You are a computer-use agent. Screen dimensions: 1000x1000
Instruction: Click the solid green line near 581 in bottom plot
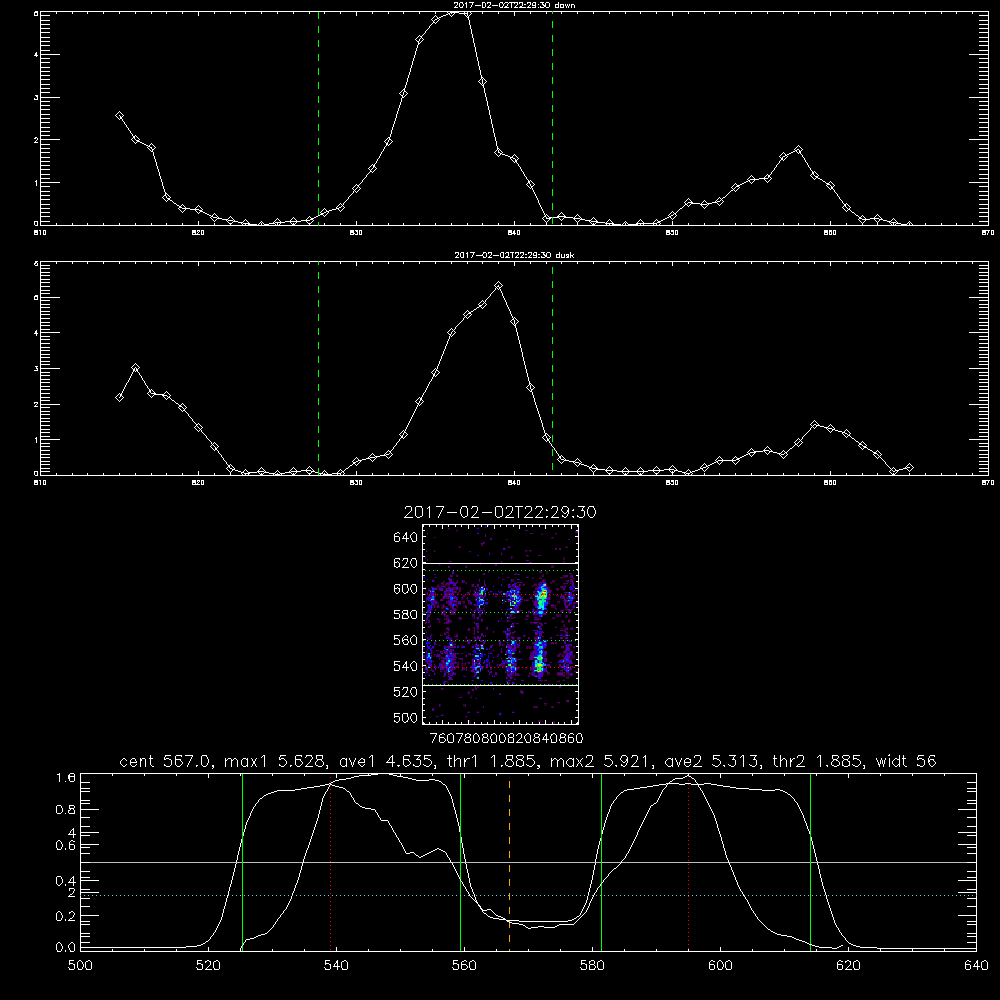point(601,862)
